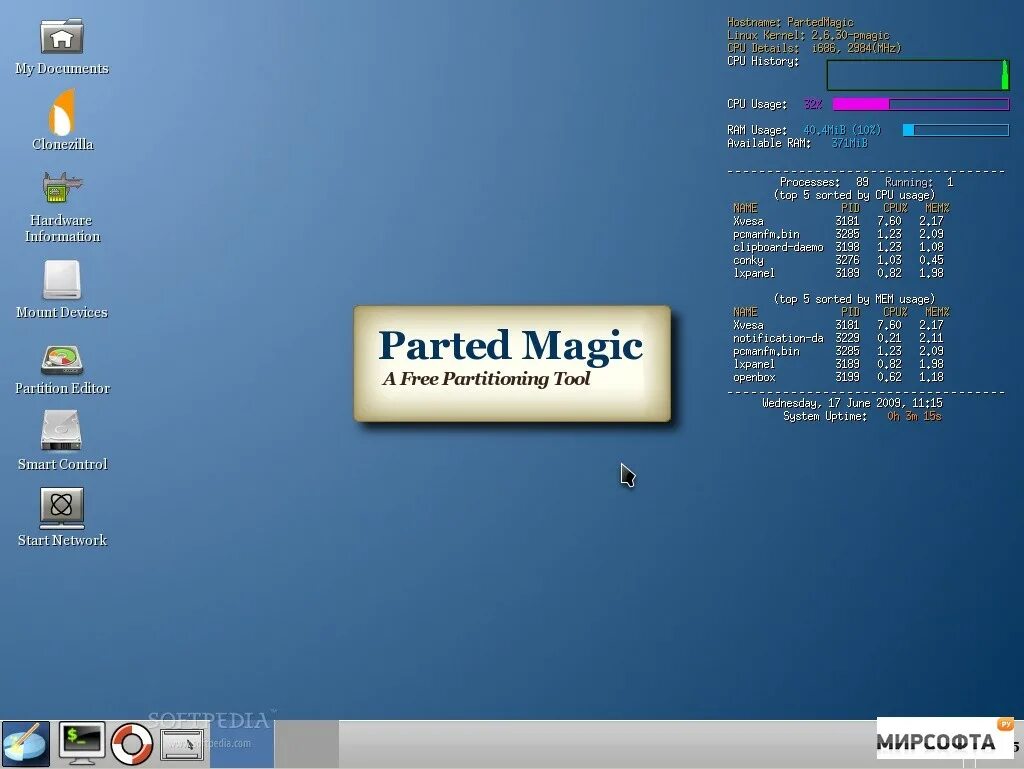Launch the terminal from the taskbar
This screenshot has width=1024, height=769.
point(82,744)
